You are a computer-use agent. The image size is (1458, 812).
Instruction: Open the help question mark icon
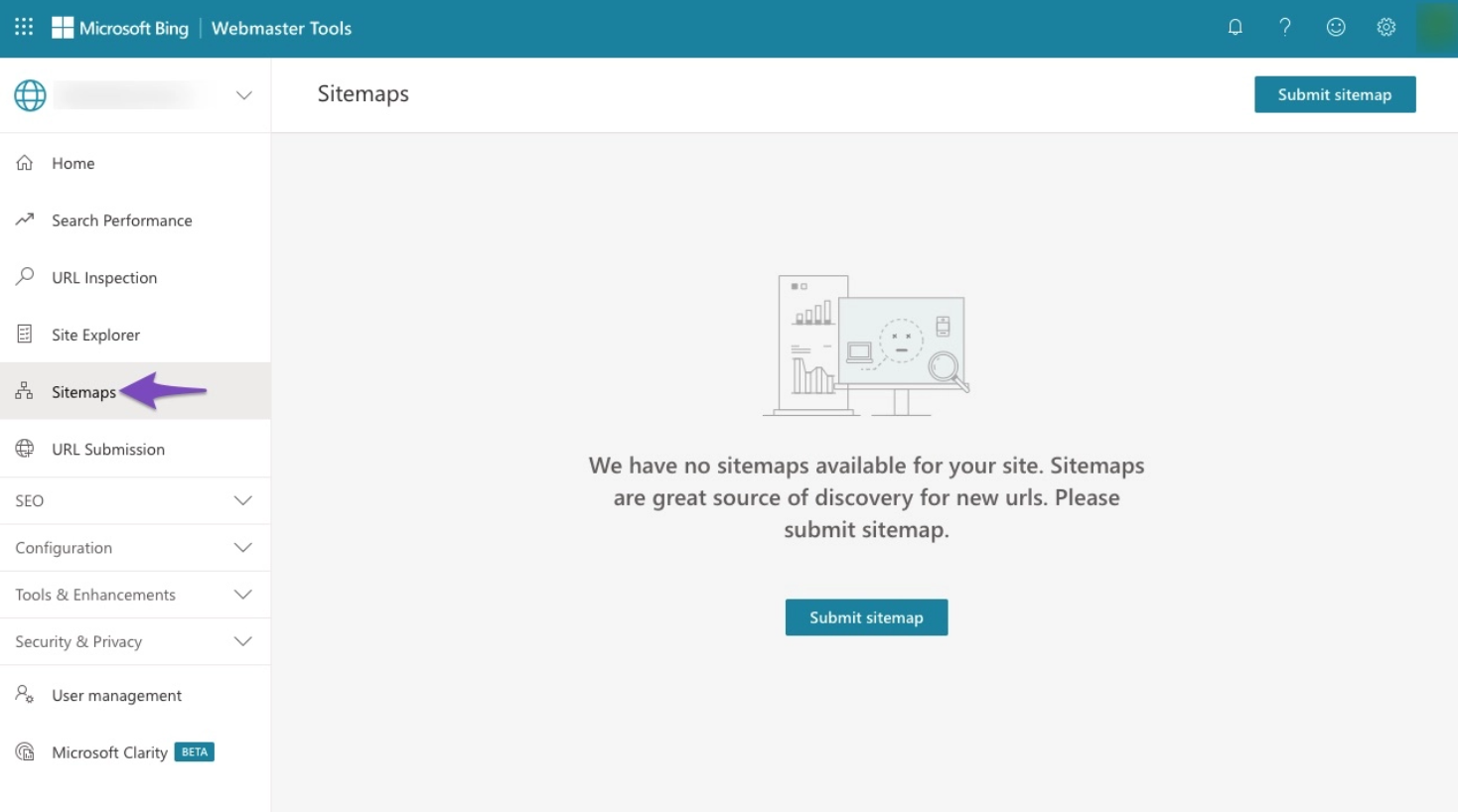[x=1284, y=27]
